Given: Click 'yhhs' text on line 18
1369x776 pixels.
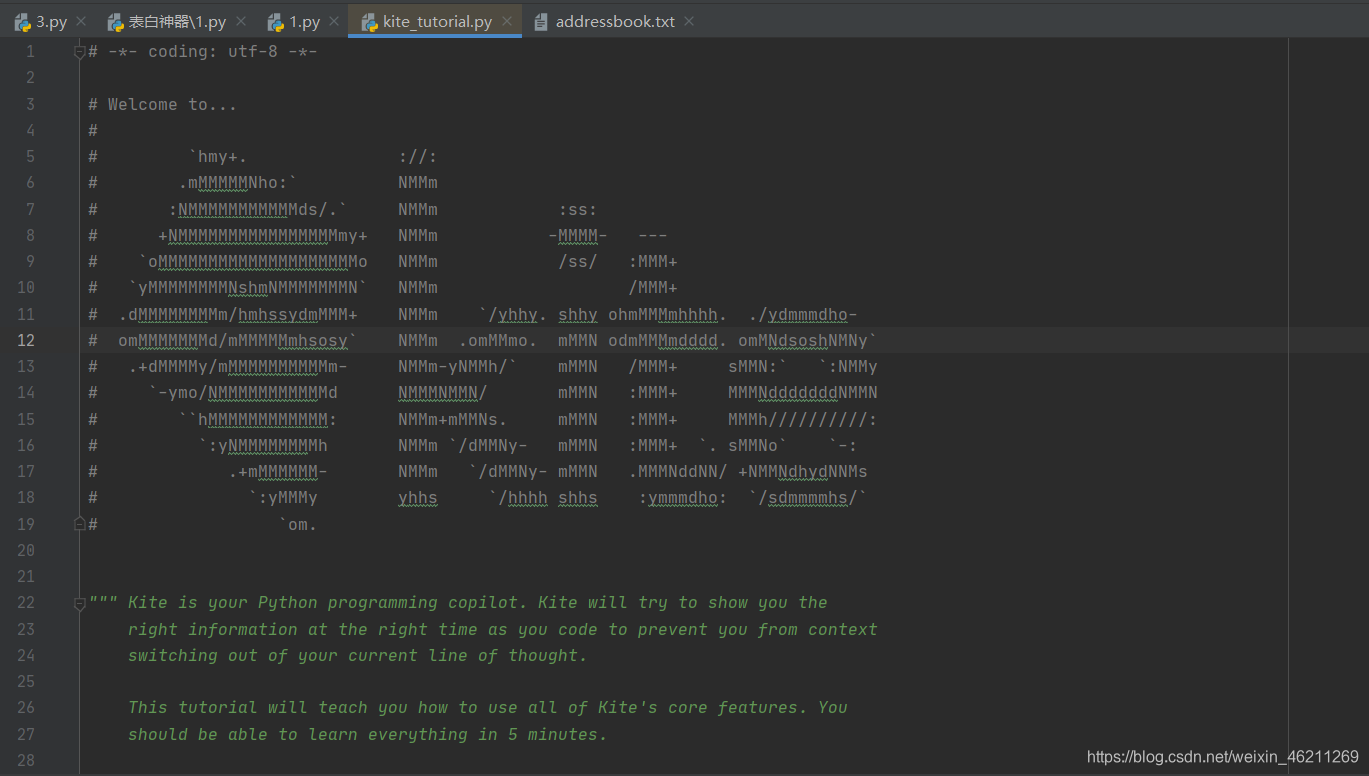Looking at the screenshot, I should tap(418, 497).
